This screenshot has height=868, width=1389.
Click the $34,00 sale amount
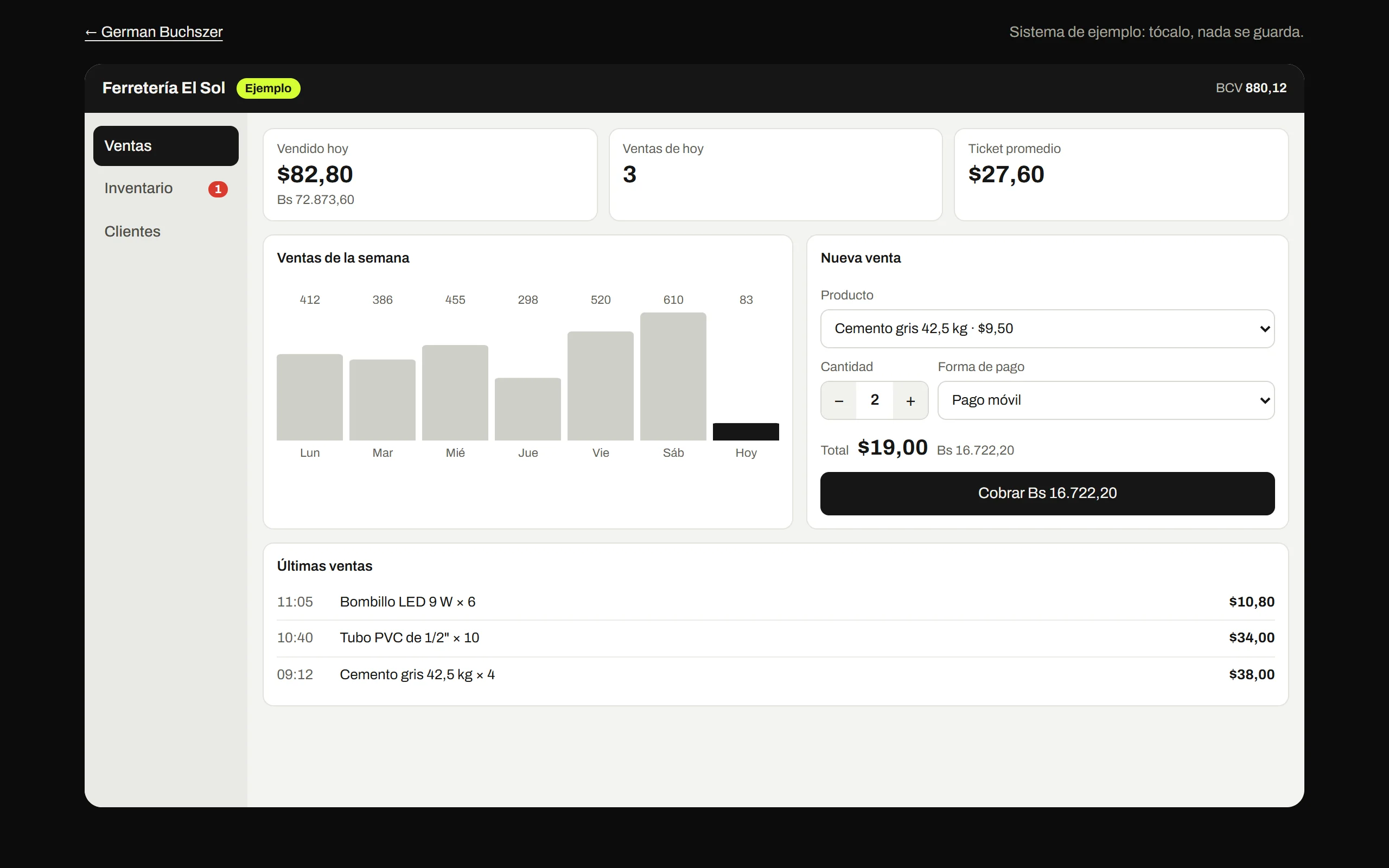[1251, 638]
